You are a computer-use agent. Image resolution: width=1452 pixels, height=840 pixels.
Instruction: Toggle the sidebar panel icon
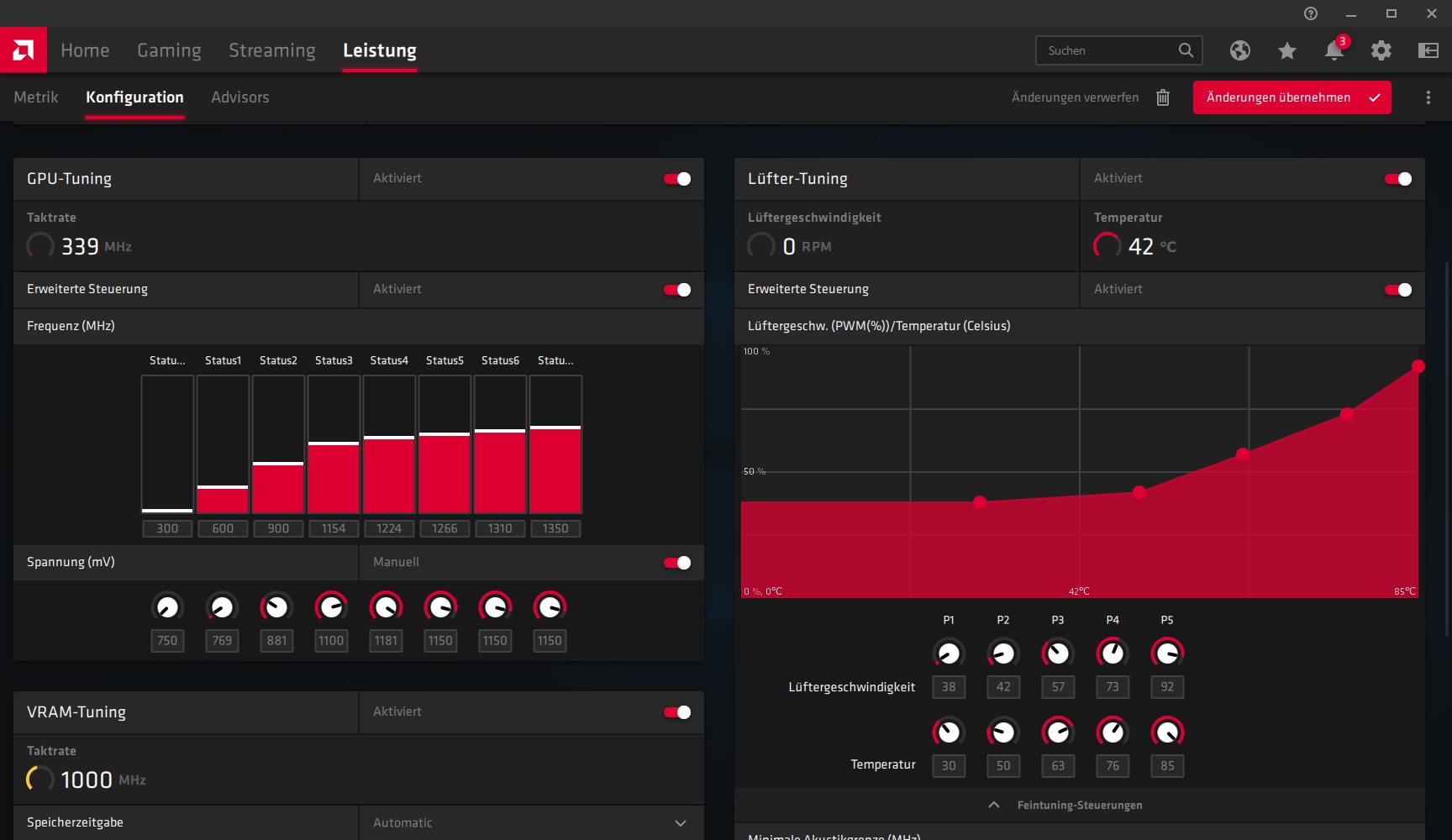point(1428,50)
